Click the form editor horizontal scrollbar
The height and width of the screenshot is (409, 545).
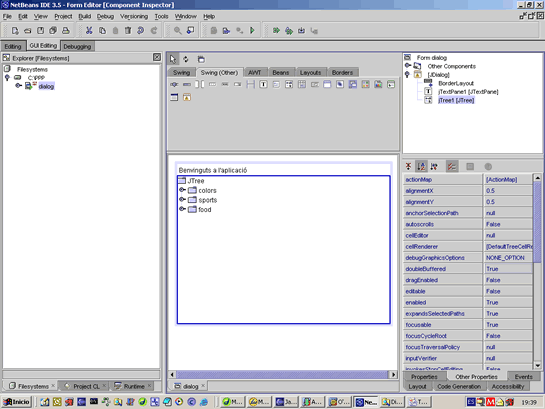click(x=282, y=375)
